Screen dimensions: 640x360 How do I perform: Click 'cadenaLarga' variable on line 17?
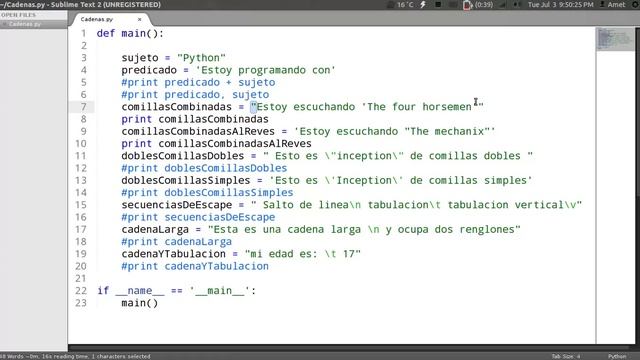[x=155, y=229]
